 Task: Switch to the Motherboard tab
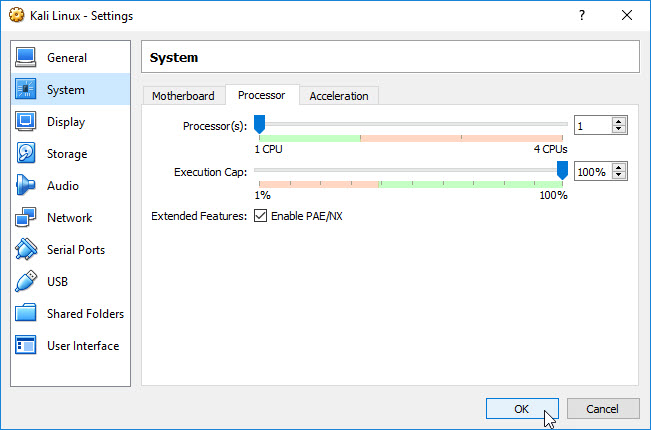click(x=183, y=96)
